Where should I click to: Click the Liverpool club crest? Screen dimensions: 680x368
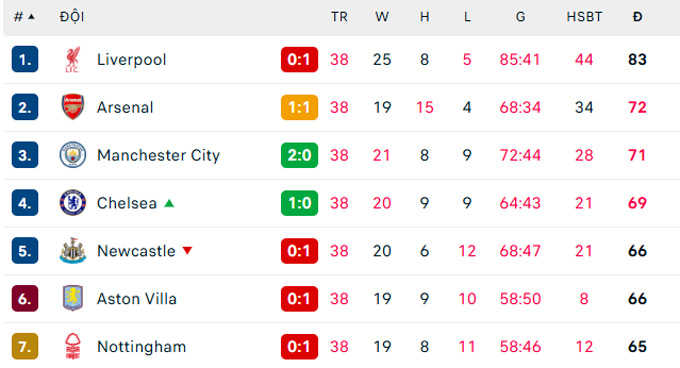(72, 59)
